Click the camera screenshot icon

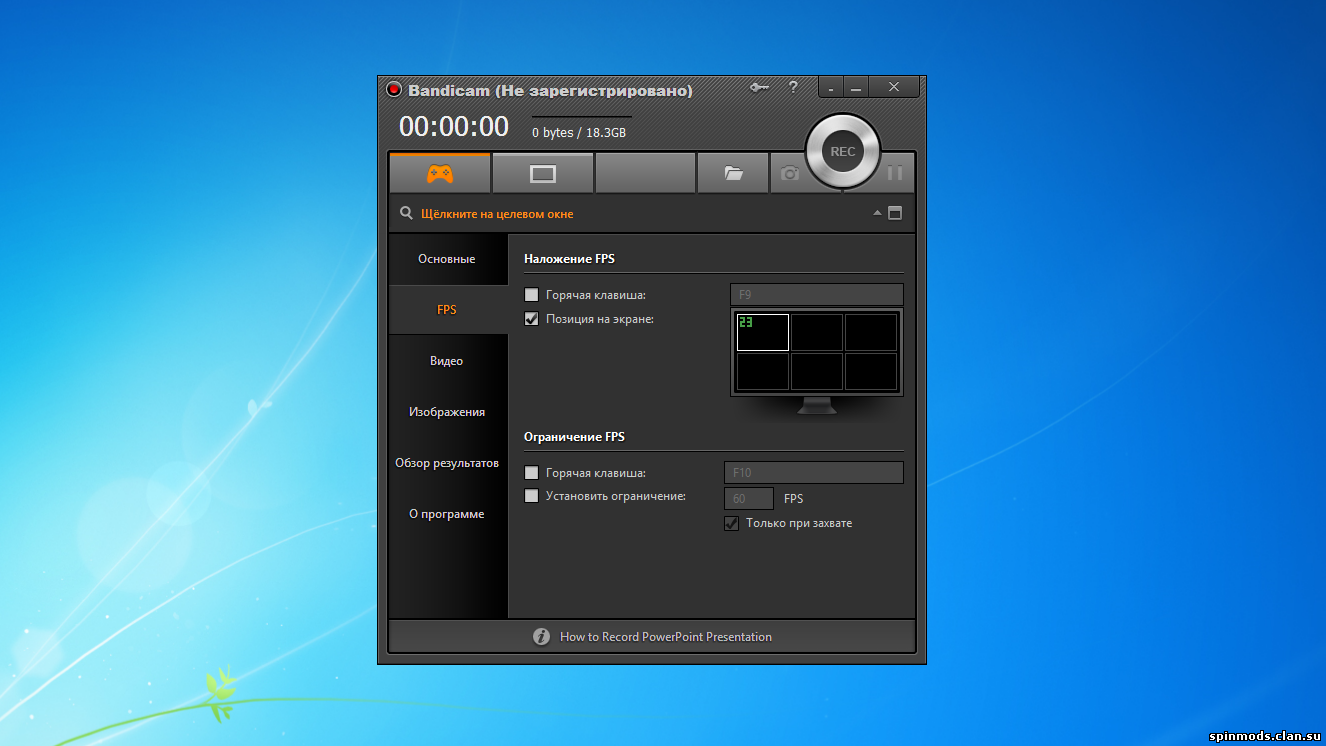[x=790, y=173]
